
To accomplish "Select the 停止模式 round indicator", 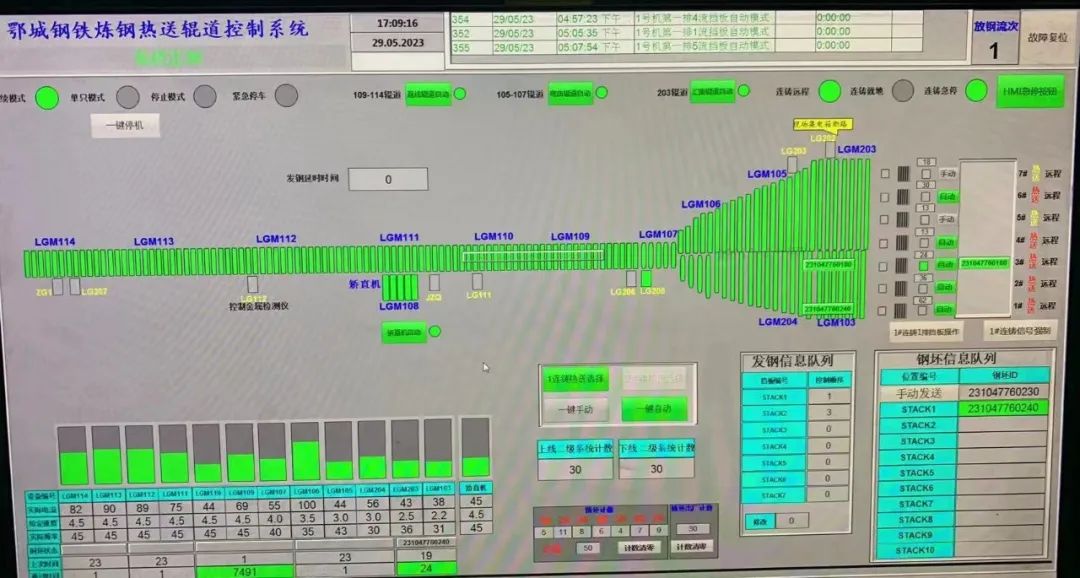I will point(205,96).
